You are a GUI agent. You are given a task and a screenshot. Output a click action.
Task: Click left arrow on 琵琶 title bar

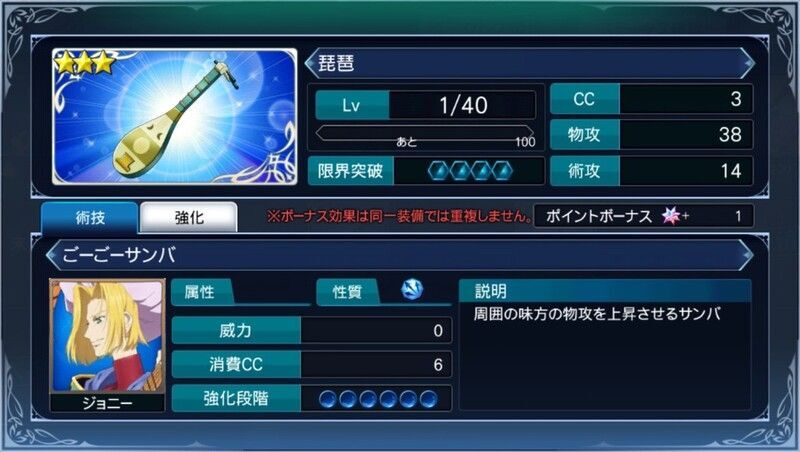[x=310, y=63]
